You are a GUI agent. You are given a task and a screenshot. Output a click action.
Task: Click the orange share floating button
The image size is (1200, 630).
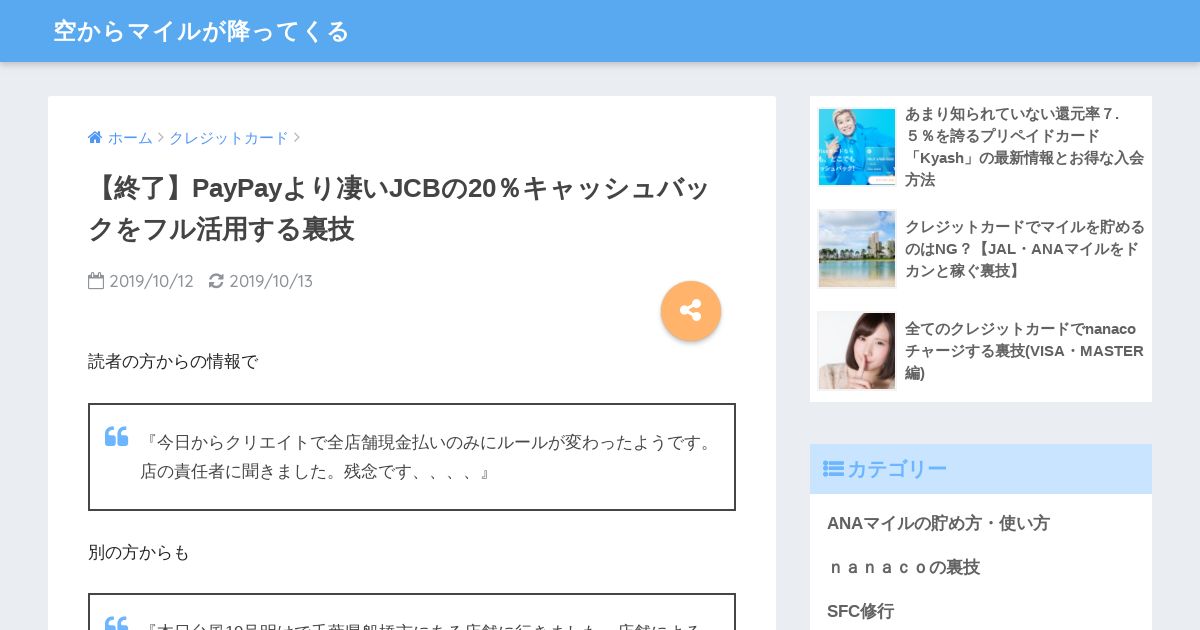coord(691,311)
